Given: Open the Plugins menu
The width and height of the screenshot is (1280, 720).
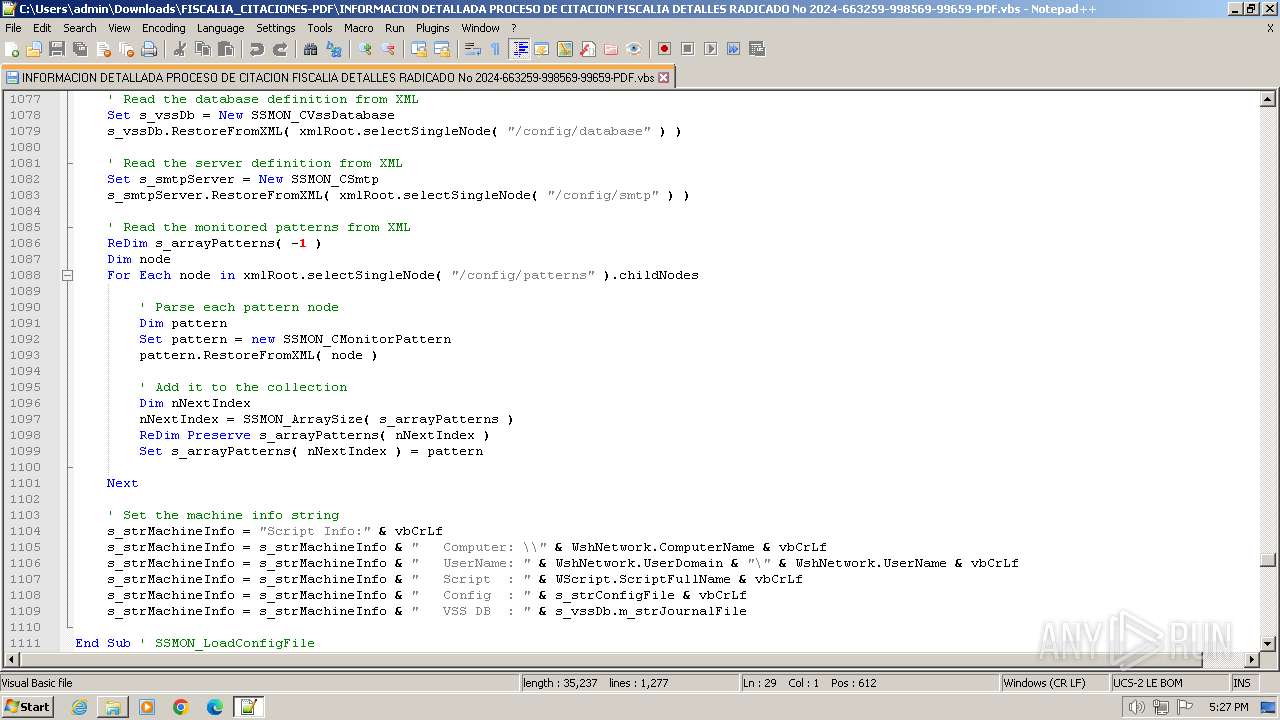Looking at the screenshot, I should click(x=433, y=28).
